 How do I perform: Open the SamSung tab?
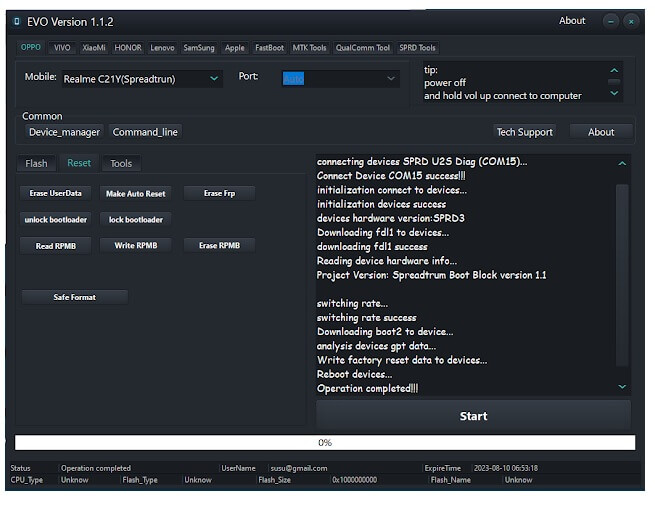pos(199,48)
